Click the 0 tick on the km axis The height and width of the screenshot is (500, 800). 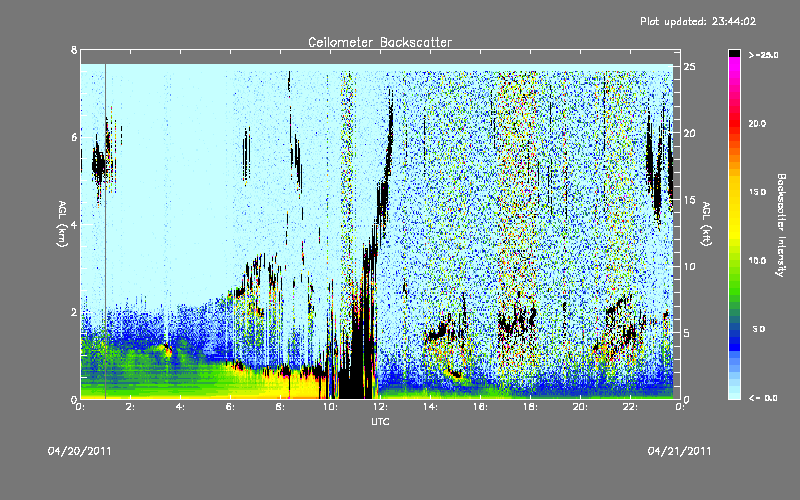click(x=74, y=399)
